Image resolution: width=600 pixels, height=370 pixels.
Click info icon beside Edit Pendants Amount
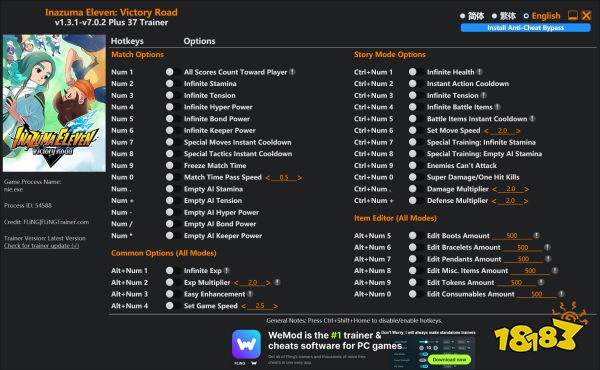pyautogui.click(x=548, y=259)
